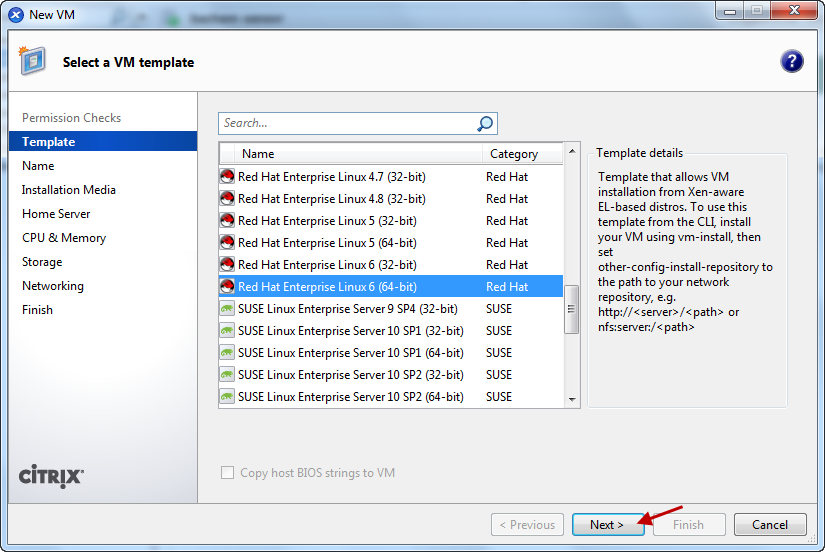Switch to the Home Server step
The width and height of the screenshot is (825, 552).
point(56,214)
